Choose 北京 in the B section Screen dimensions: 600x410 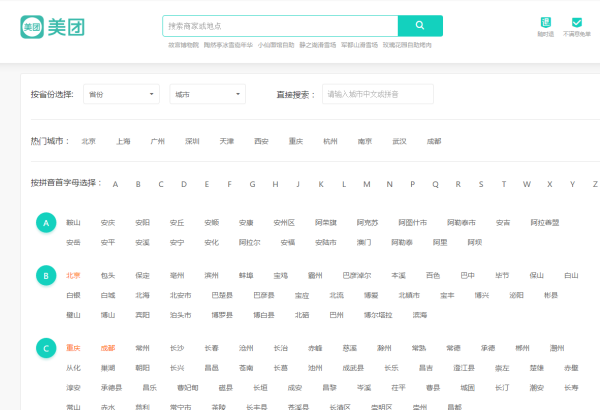73,275
